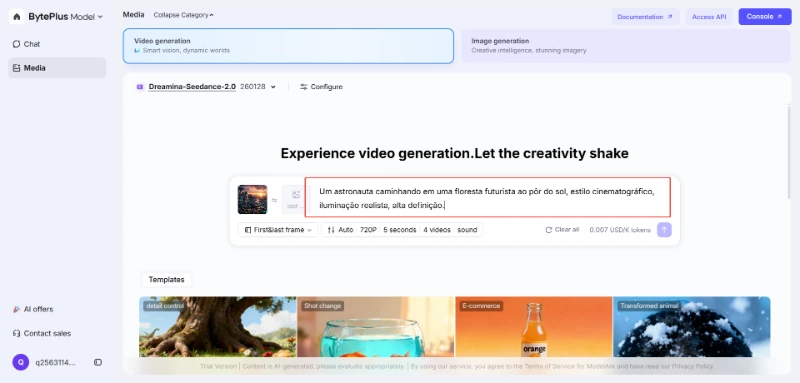
Task: Click the q2563114... account name
Action: (55, 363)
